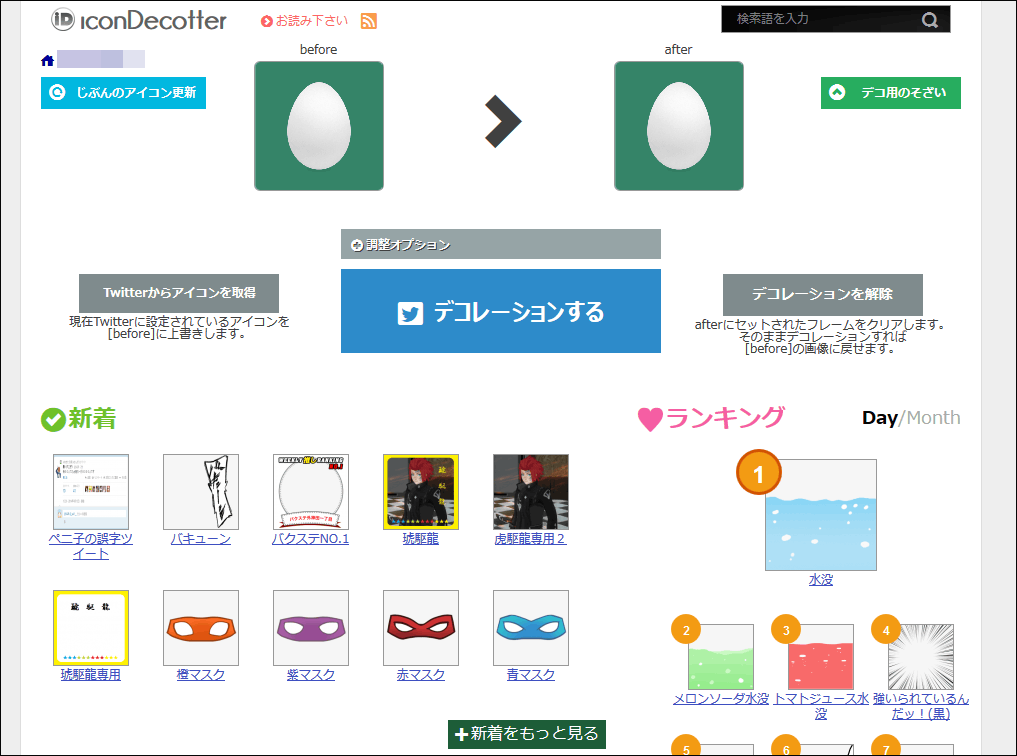Click the home breadcrumb icon
This screenshot has width=1017, height=756.
pyautogui.click(x=46, y=60)
